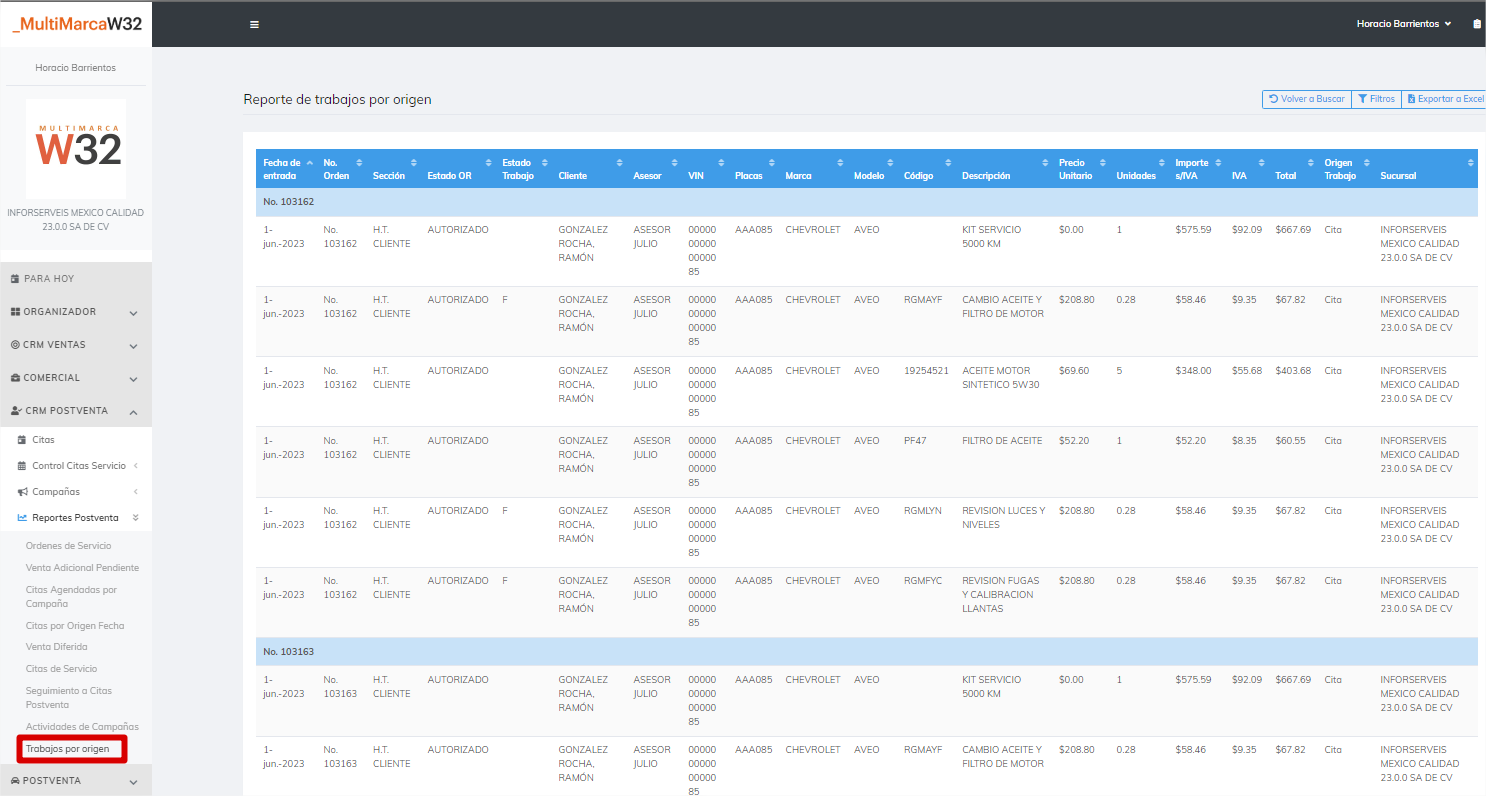
Task: Select the Trabajos por origen report
Action: pyautogui.click(x=68, y=749)
